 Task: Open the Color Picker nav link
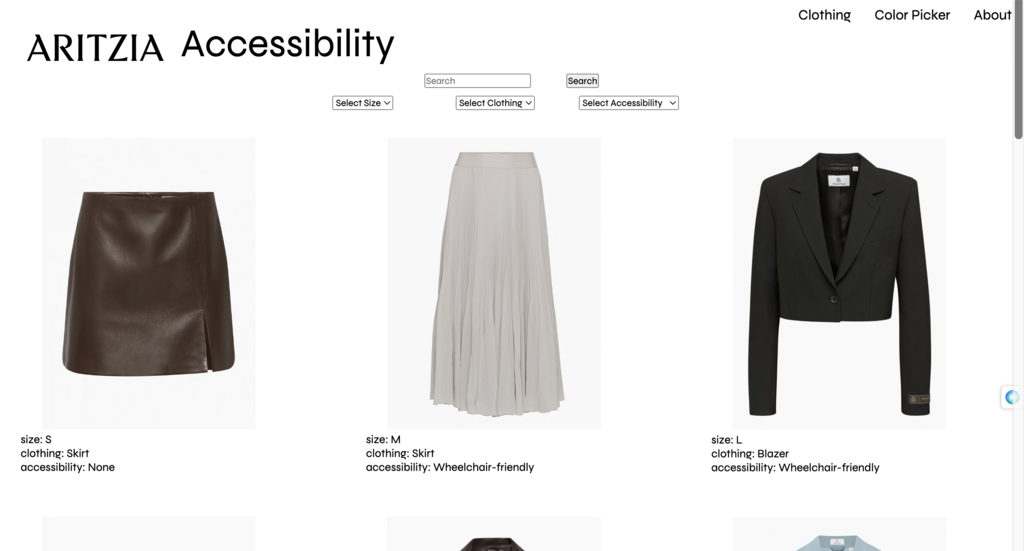912,15
